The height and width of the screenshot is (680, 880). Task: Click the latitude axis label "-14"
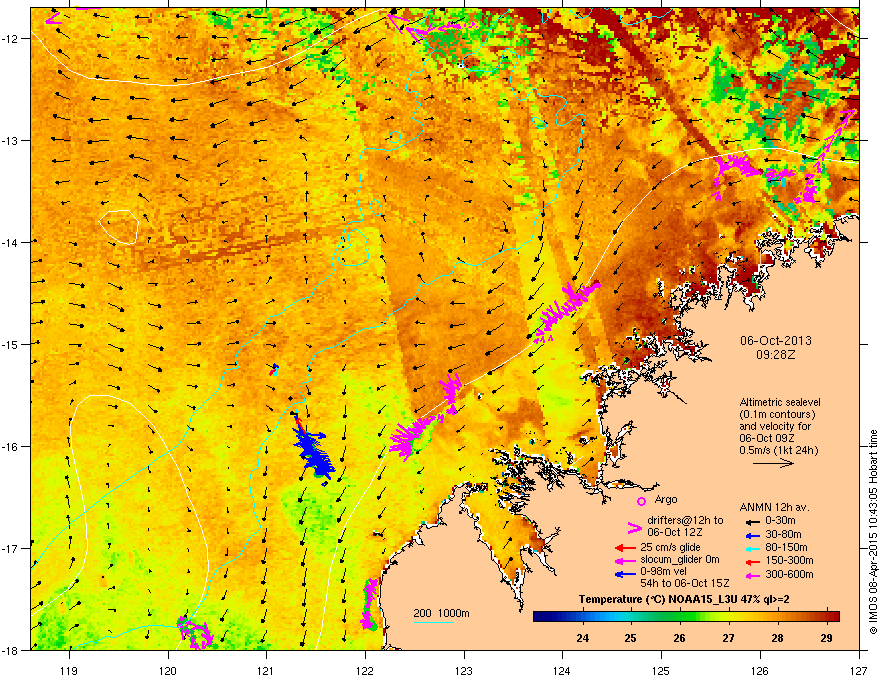tap(10, 242)
